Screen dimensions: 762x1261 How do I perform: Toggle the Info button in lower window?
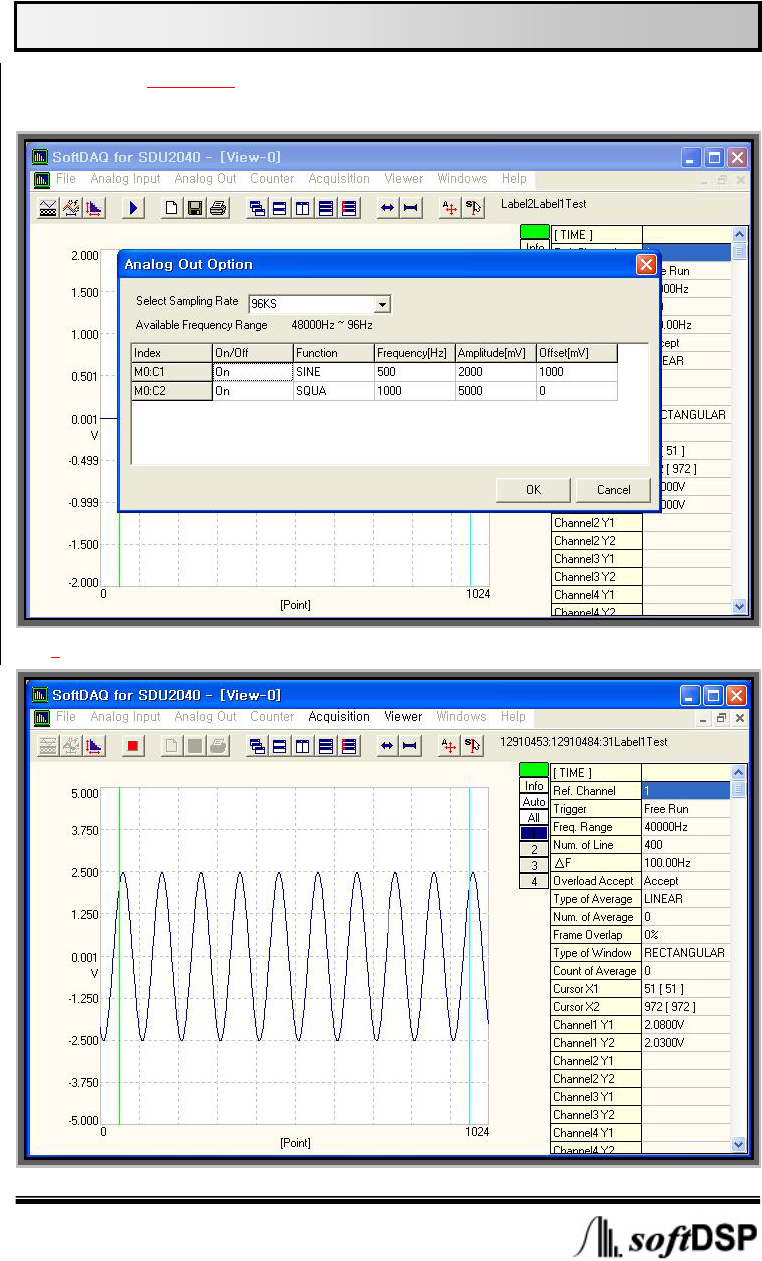[x=534, y=786]
